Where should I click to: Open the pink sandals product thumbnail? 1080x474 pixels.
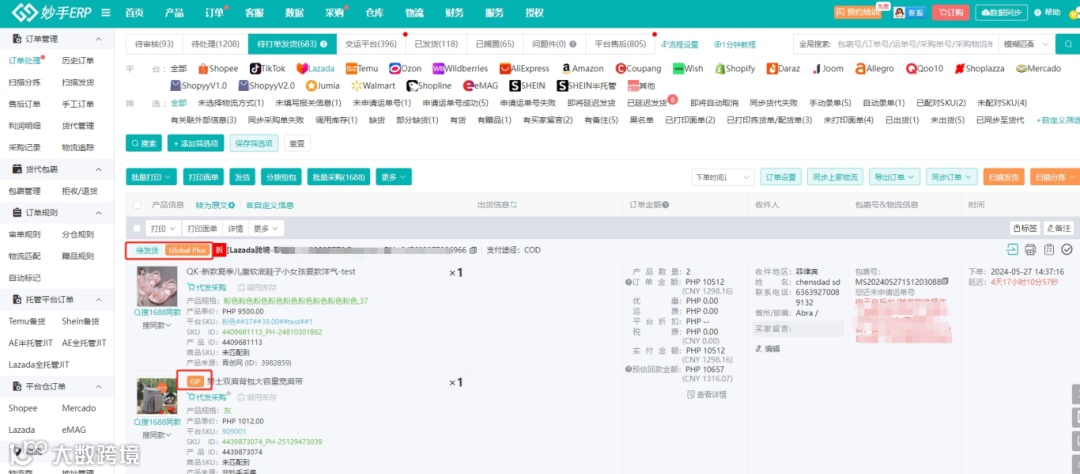(157, 286)
